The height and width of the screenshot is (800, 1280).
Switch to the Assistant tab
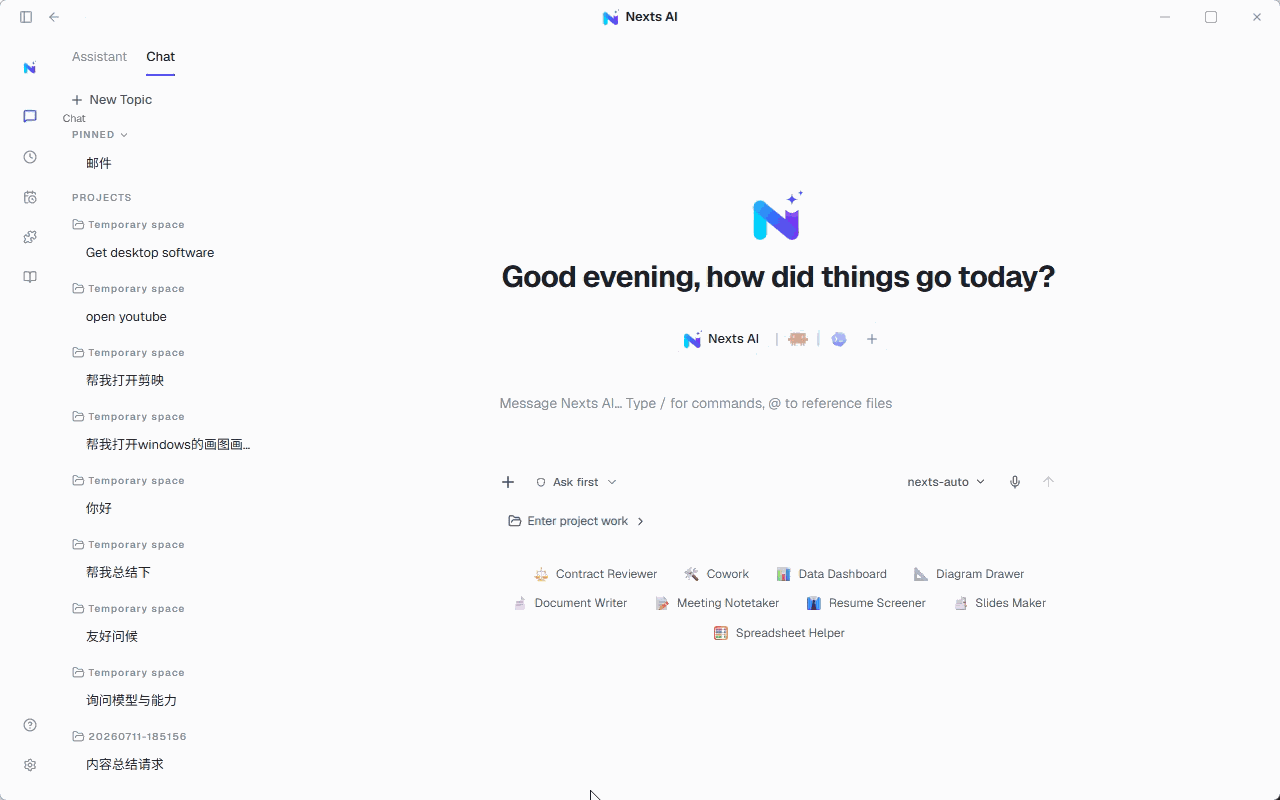[x=99, y=57]
